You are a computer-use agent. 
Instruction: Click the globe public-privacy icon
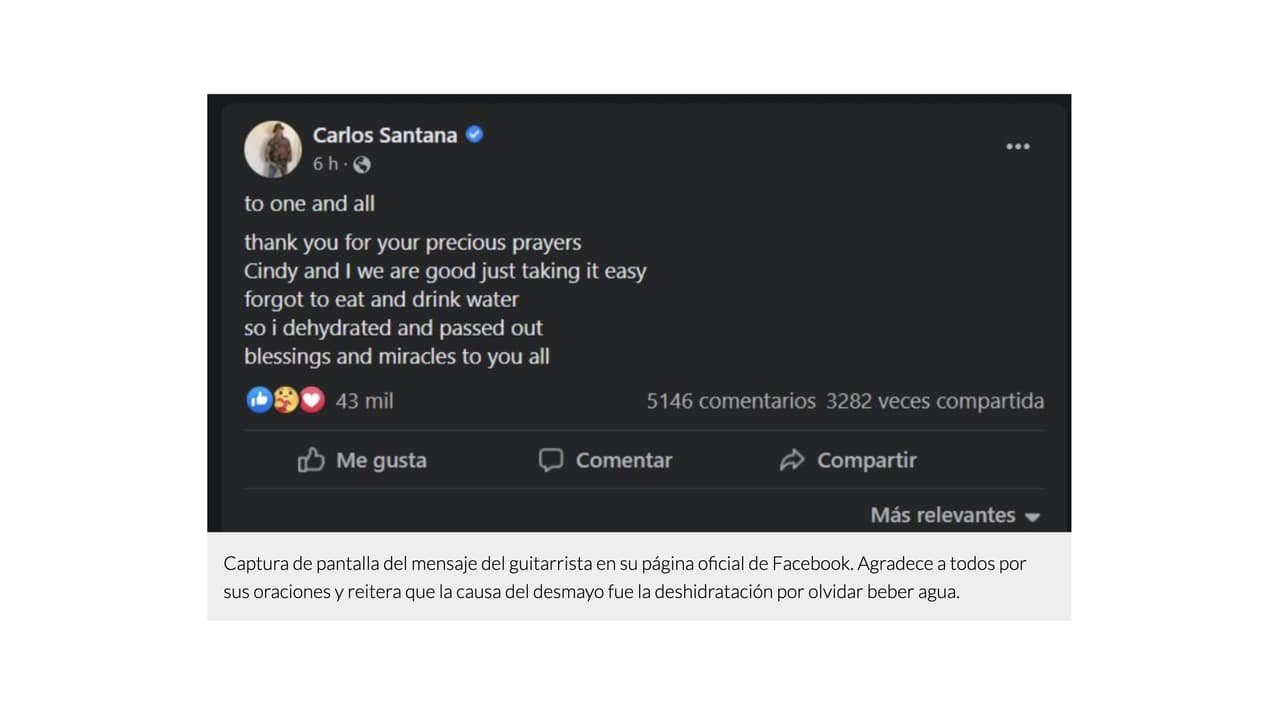pyautogui.click(x=362, y=164)
